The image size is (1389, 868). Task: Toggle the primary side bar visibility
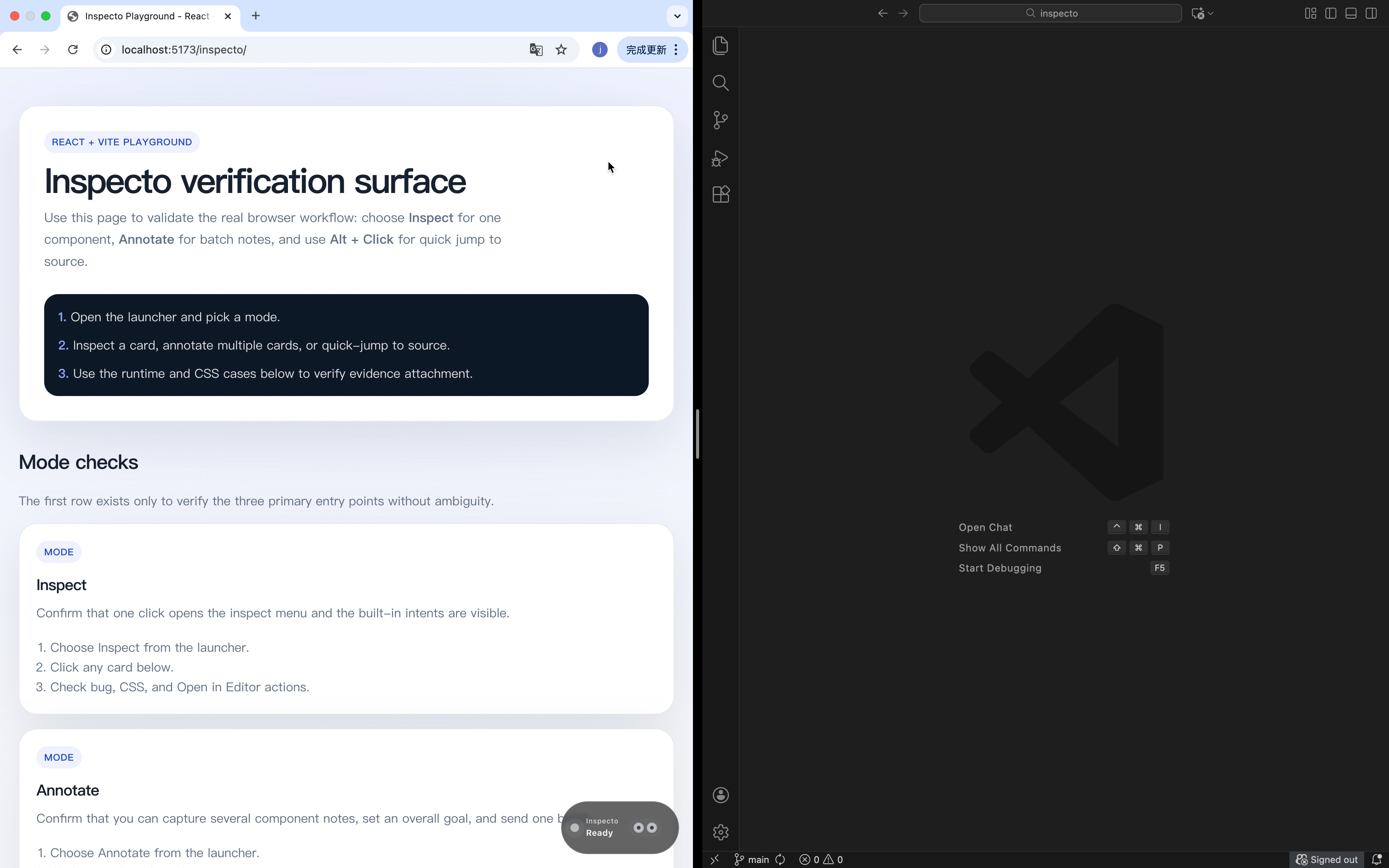point(1330,13)
